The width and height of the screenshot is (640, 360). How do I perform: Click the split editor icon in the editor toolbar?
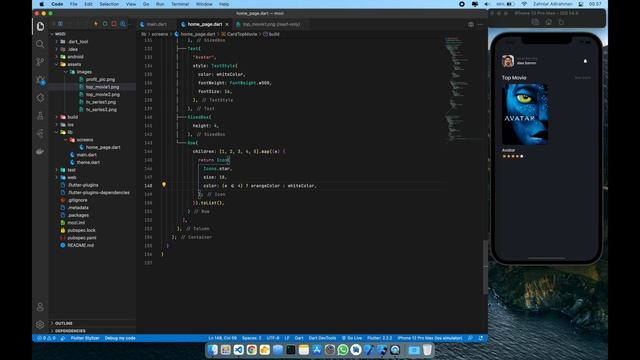pos(471,24)
